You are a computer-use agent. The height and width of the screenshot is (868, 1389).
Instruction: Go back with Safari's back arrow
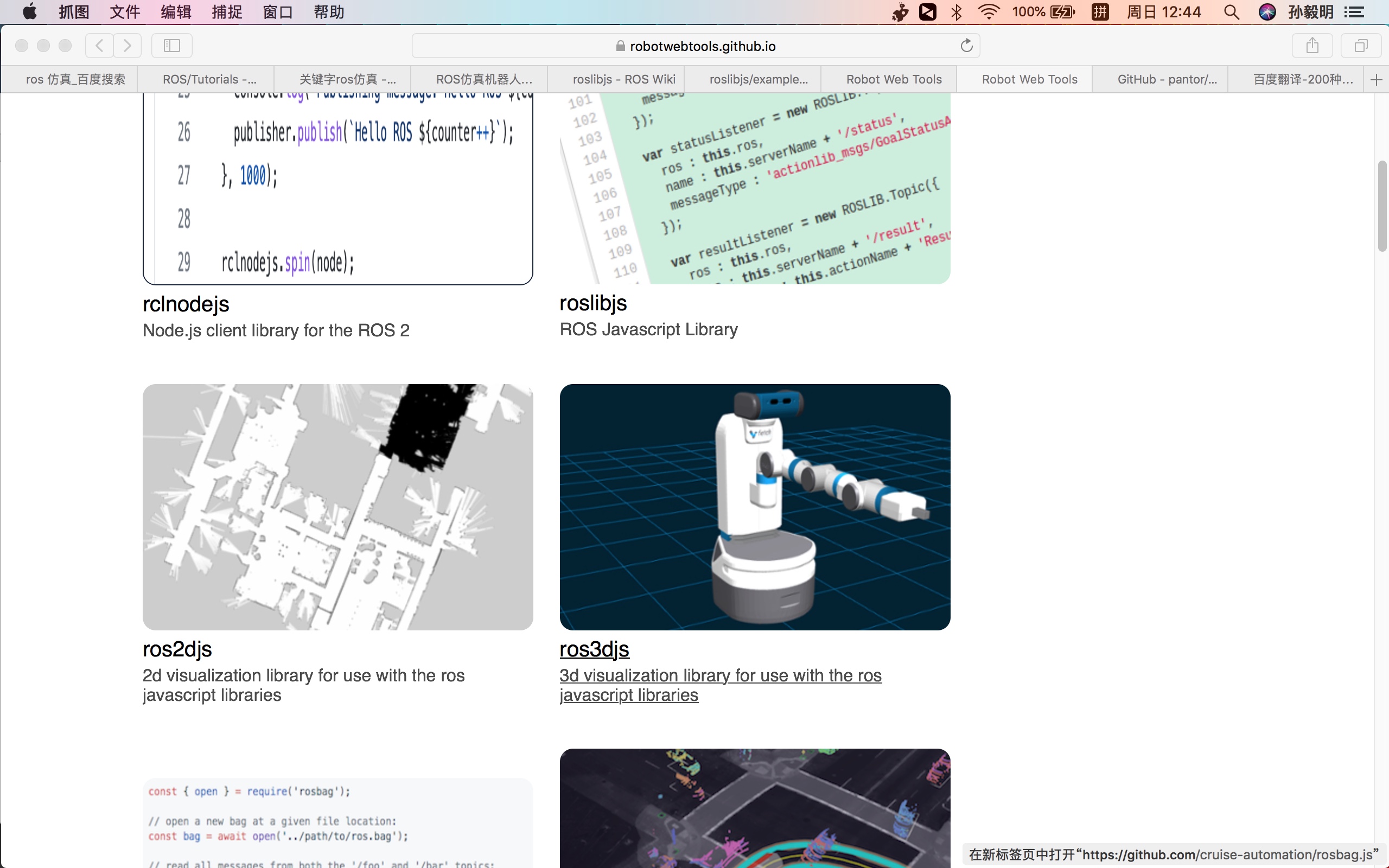pyautogui.click(x=99, y=46)
